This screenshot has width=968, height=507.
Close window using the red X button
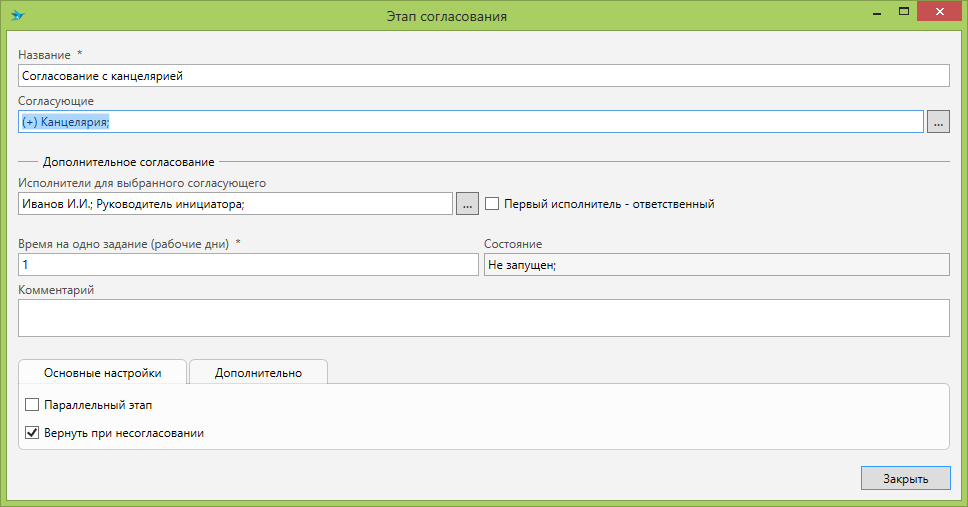[938, 12]
